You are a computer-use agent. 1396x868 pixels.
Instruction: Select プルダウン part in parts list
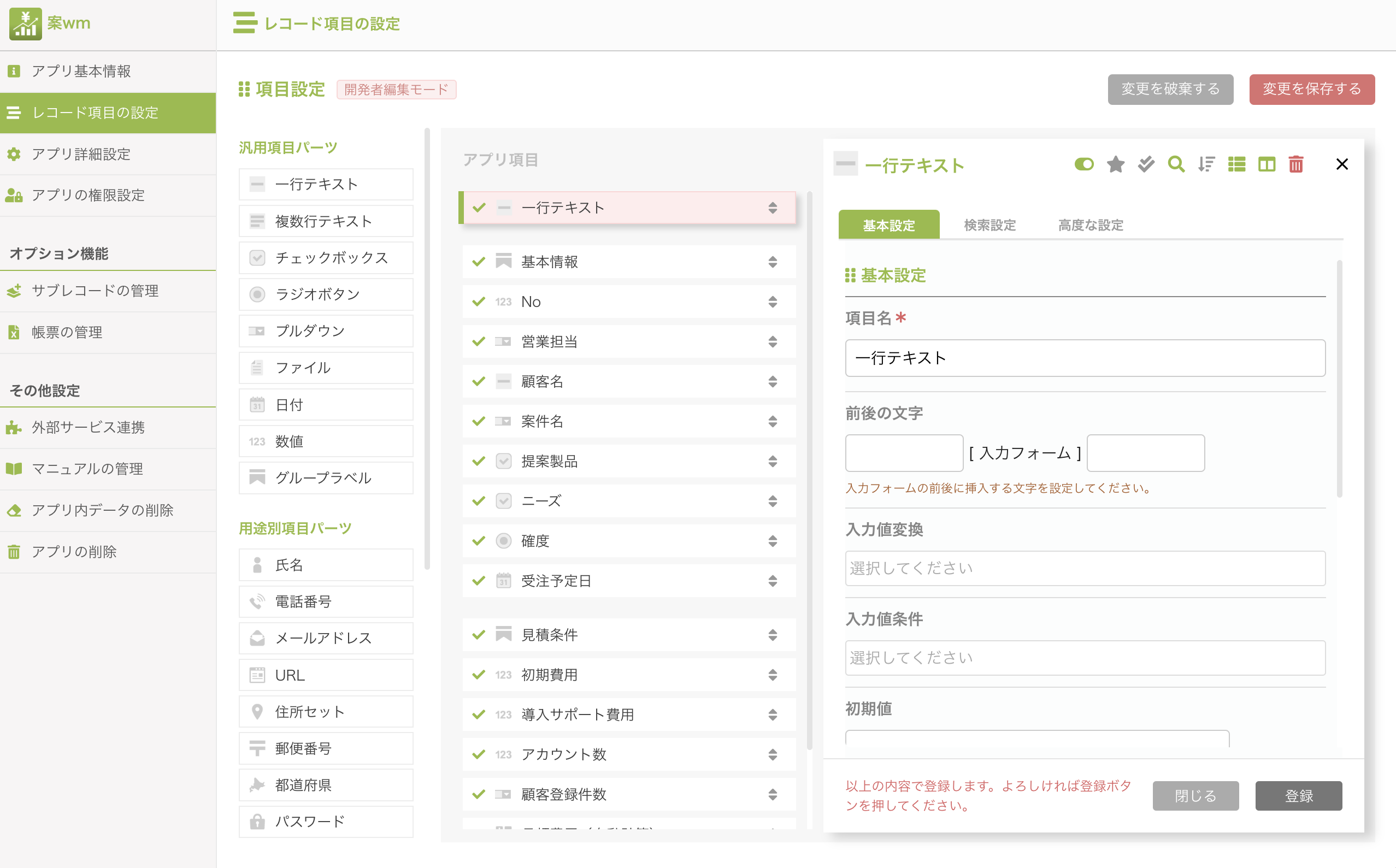326,331
